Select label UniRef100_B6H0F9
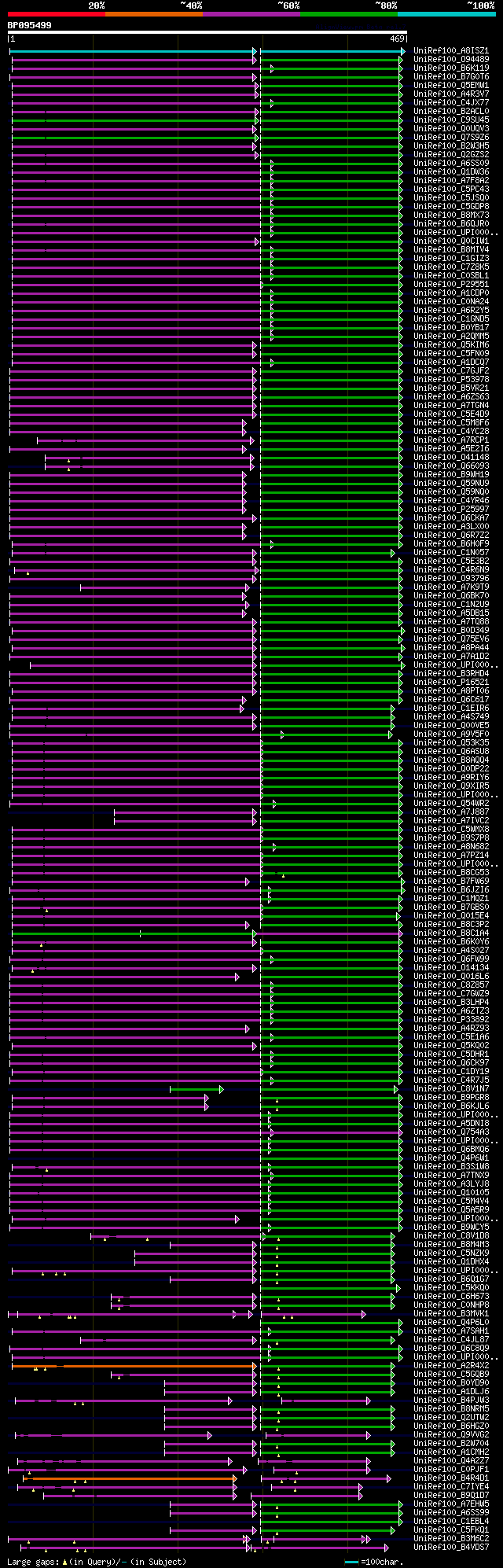The width and height of the screenshot is (503, 1568). (x=451, y=543)
